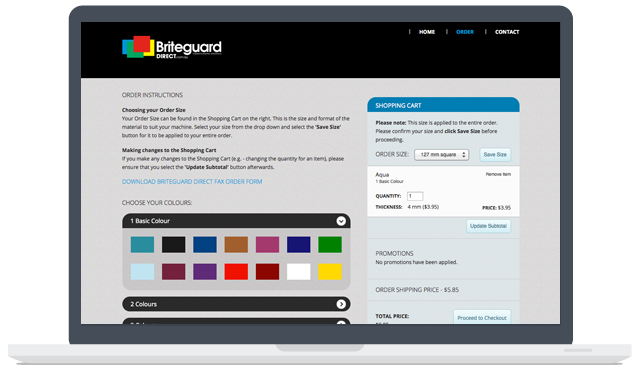Pick the black colour swatch

173,245
